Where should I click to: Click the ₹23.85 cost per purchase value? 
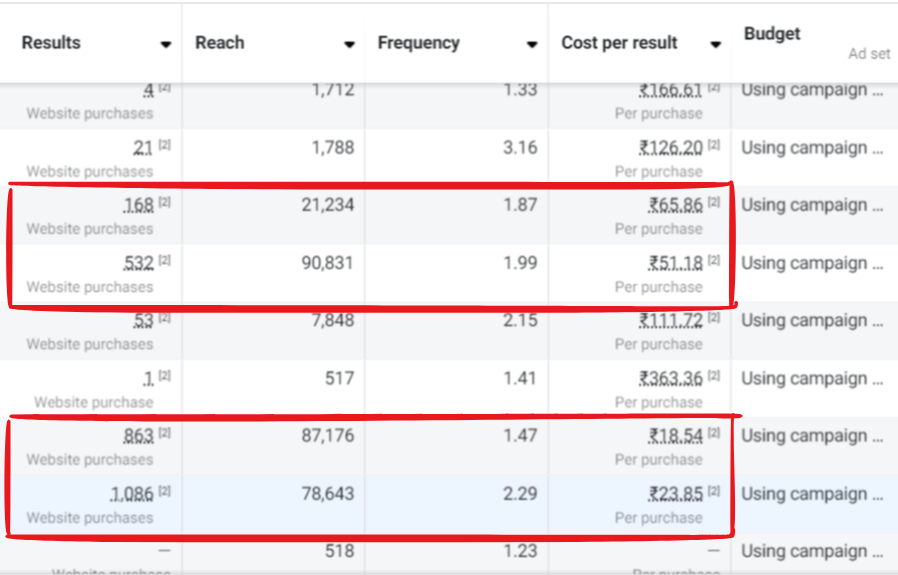675,494
